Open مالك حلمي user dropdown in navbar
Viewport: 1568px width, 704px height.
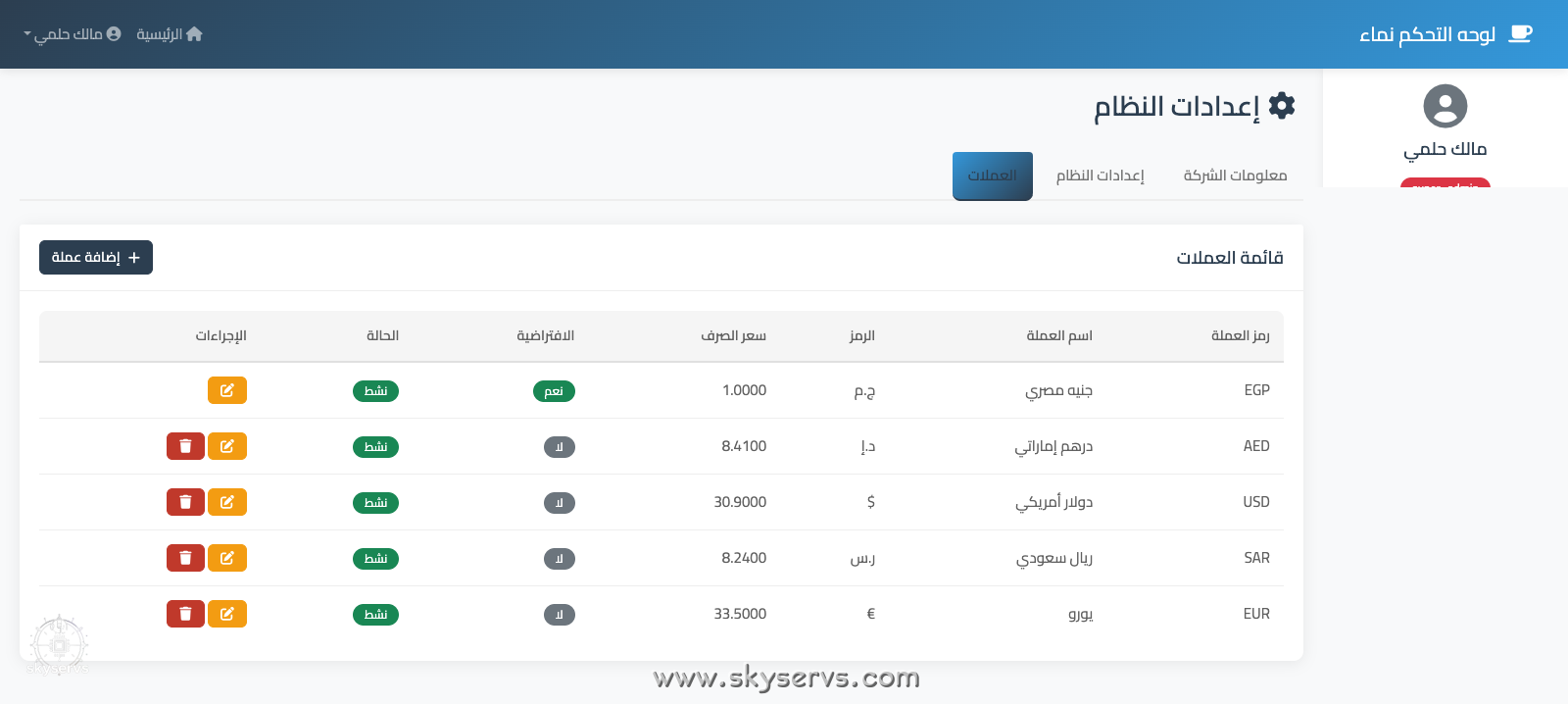tap(73, 34)
